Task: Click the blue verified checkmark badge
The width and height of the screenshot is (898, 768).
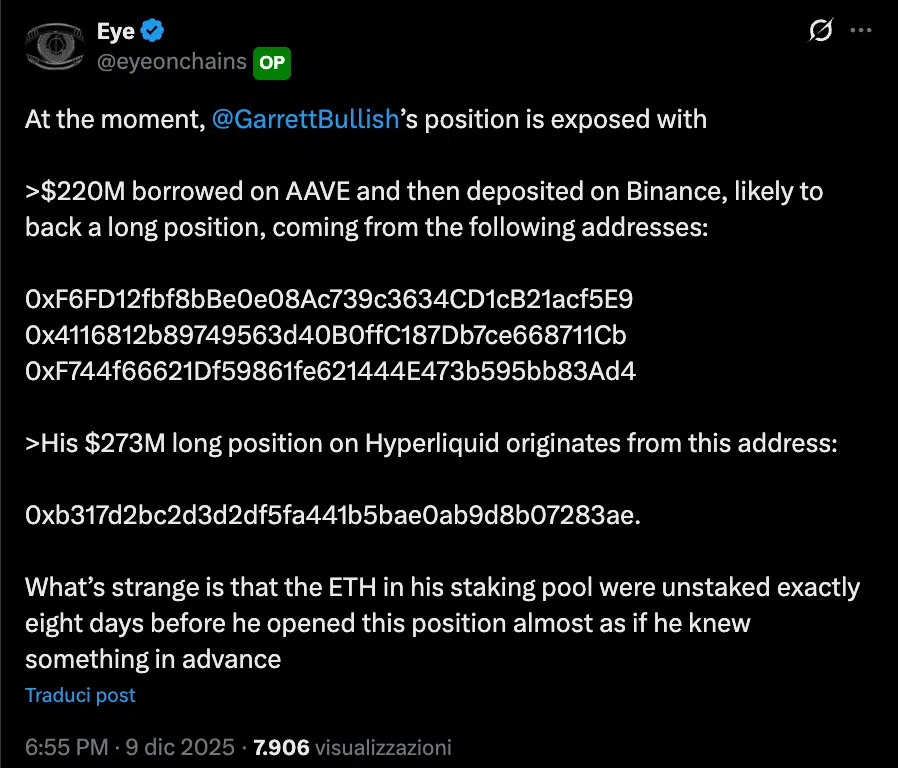Action: 152,31
